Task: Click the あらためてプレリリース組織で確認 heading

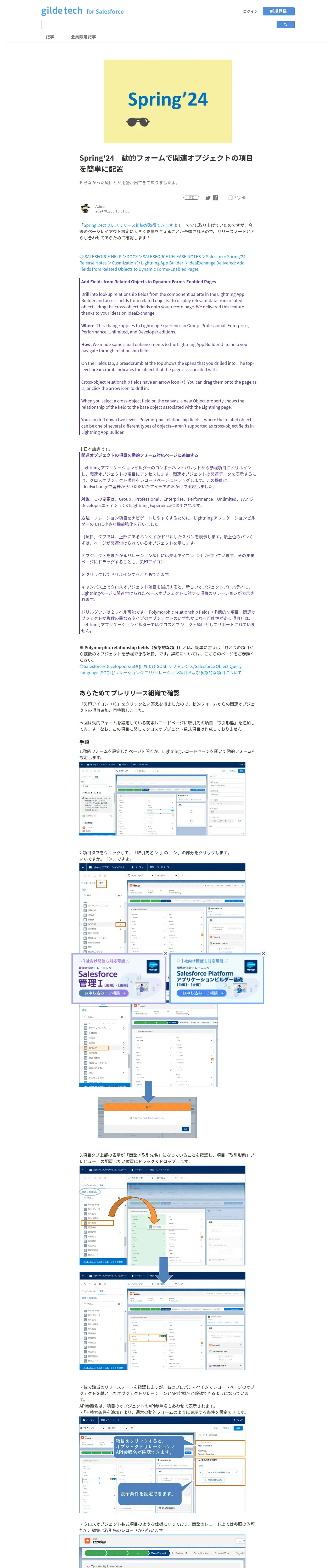Action: pos(129,693)
